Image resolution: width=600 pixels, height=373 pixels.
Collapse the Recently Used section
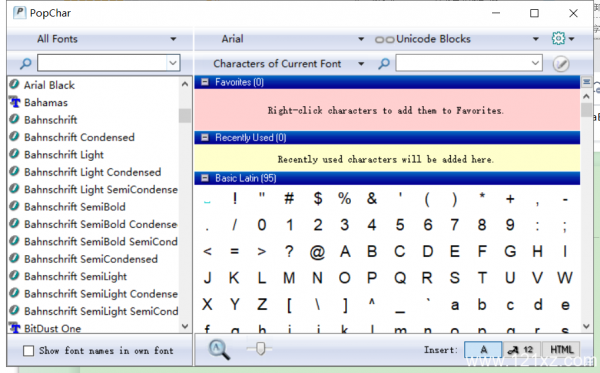pyautogui.click(x=205, y=137)
